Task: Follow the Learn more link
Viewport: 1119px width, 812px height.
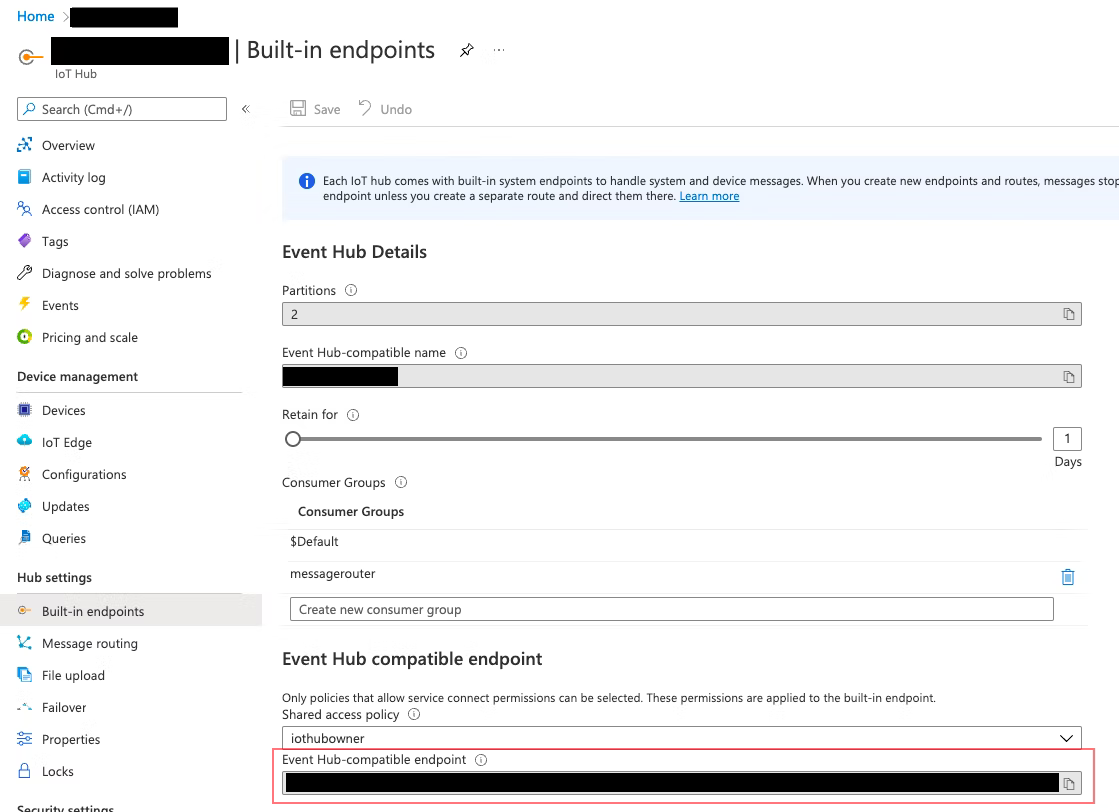Action: click(709, 196)
